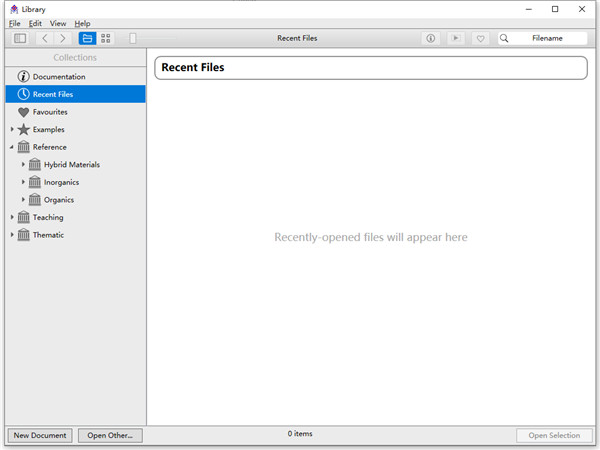Switch to list view icon

87,38
